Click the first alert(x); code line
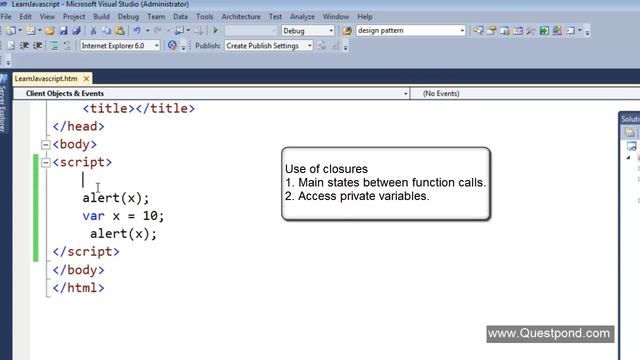 click(x=116, y=198)
